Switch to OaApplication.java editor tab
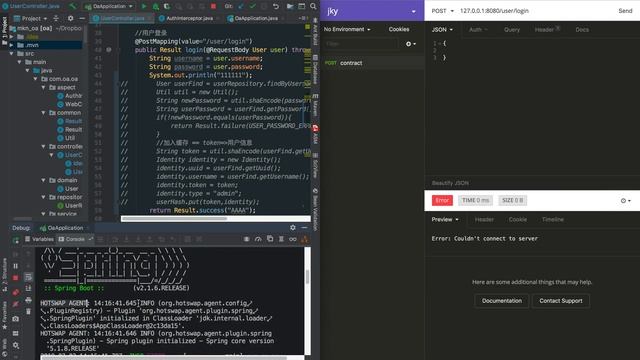The image size is (640, 360). [256, 18]
